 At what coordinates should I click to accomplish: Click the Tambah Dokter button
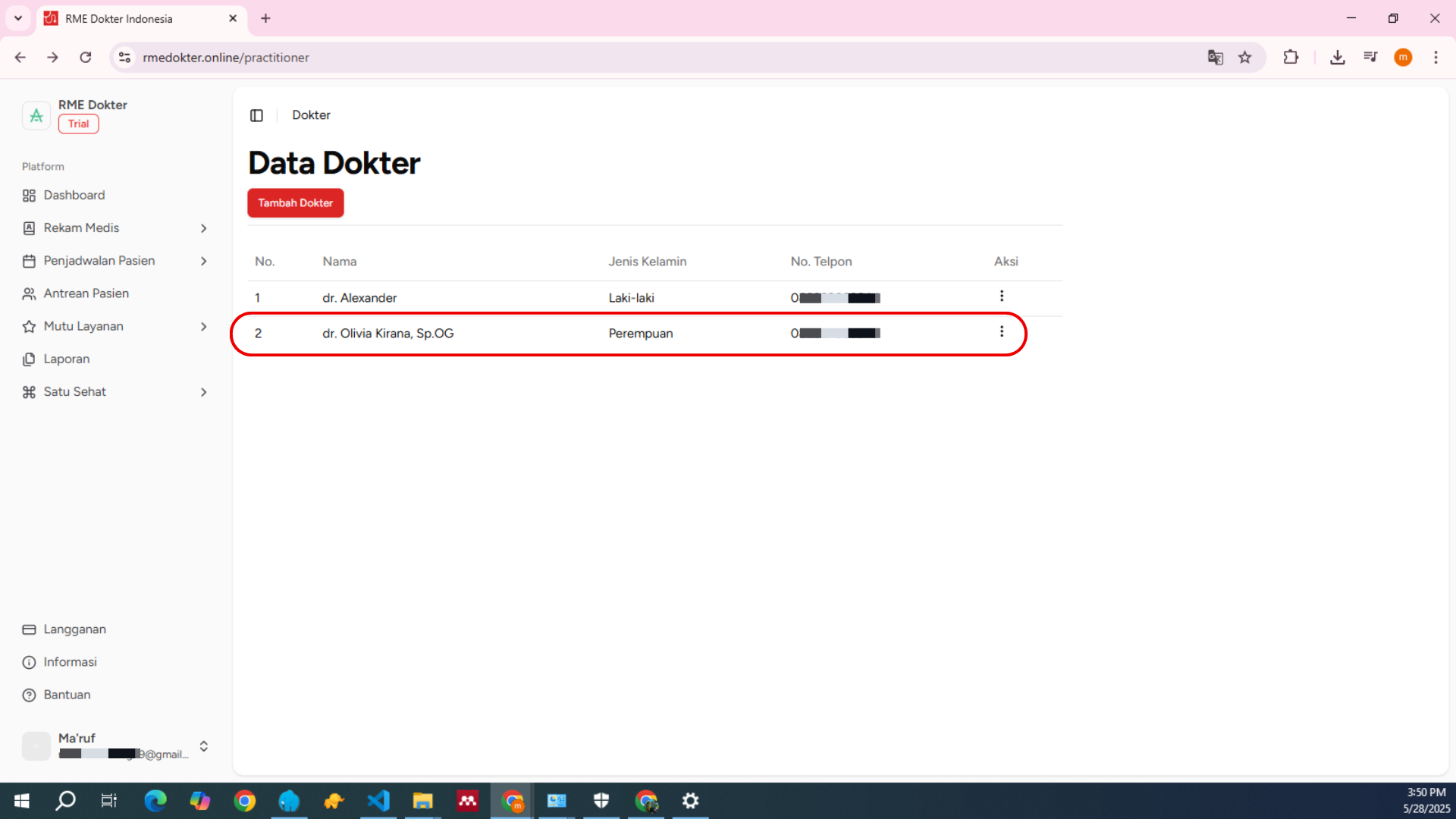[295, 203]
